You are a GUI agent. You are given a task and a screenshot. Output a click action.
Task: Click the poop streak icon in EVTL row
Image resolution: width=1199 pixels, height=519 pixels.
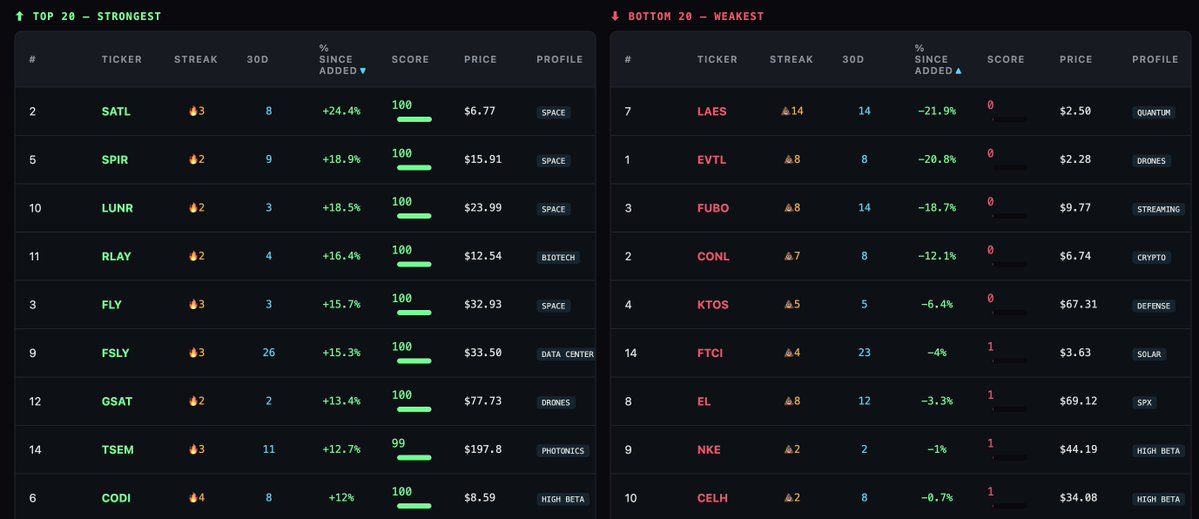coord(788,159)
